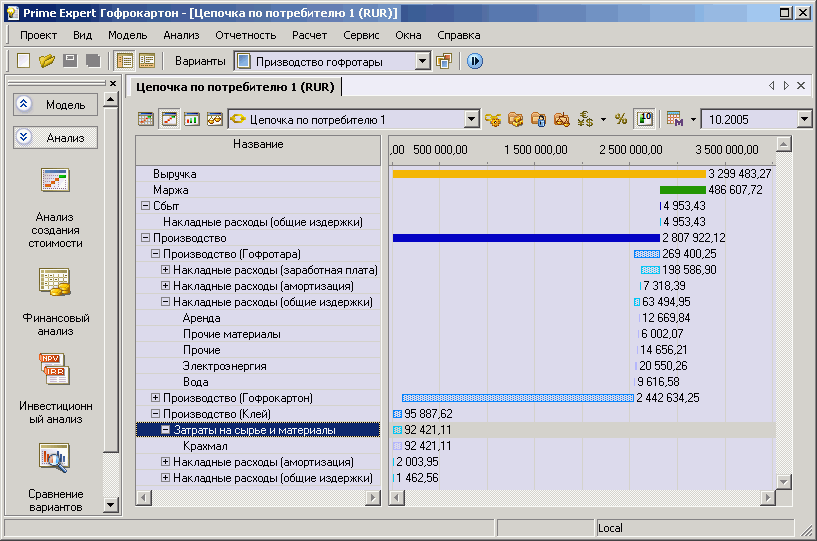Click the dark blue Производство bar
The image size is (817, 541).
click(x=526, y=238)
